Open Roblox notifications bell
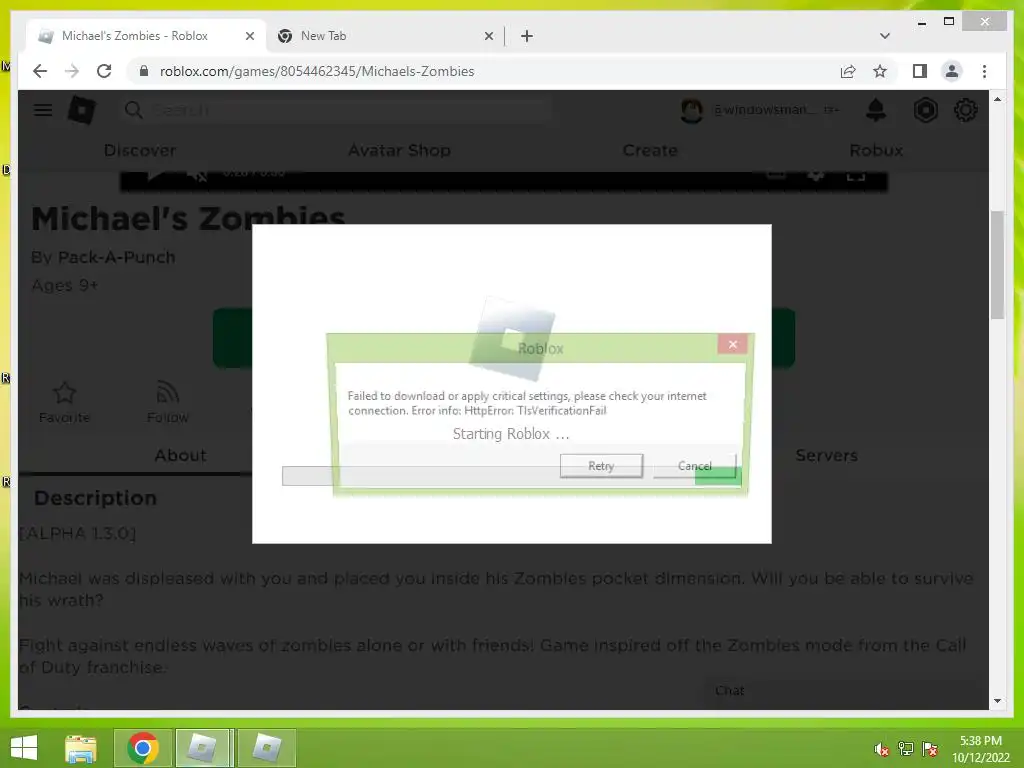This screenshot has height=768, width=1024. point(876,110)
